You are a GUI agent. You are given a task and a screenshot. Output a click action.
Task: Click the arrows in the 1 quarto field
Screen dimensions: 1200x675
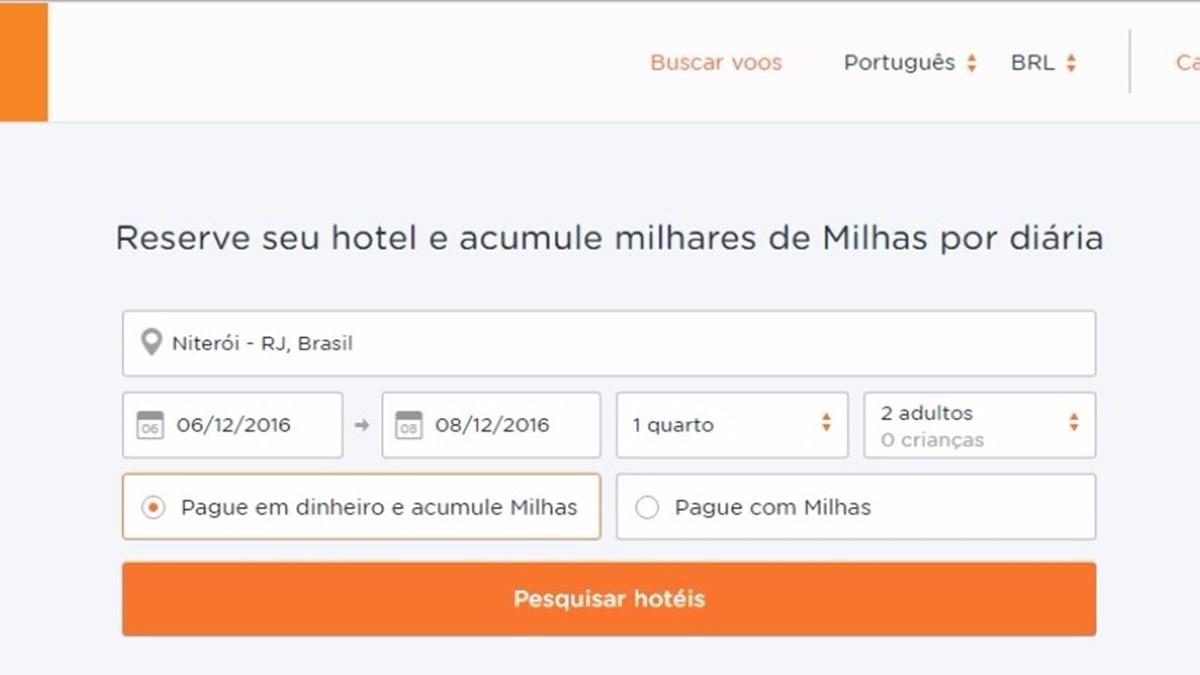point(826,423)
